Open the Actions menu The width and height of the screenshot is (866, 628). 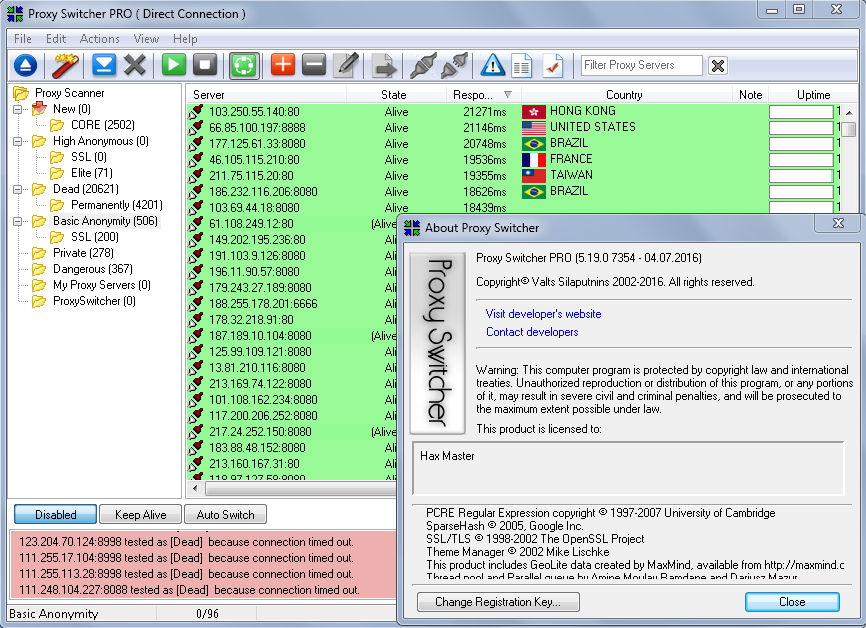tap(100, 38)
